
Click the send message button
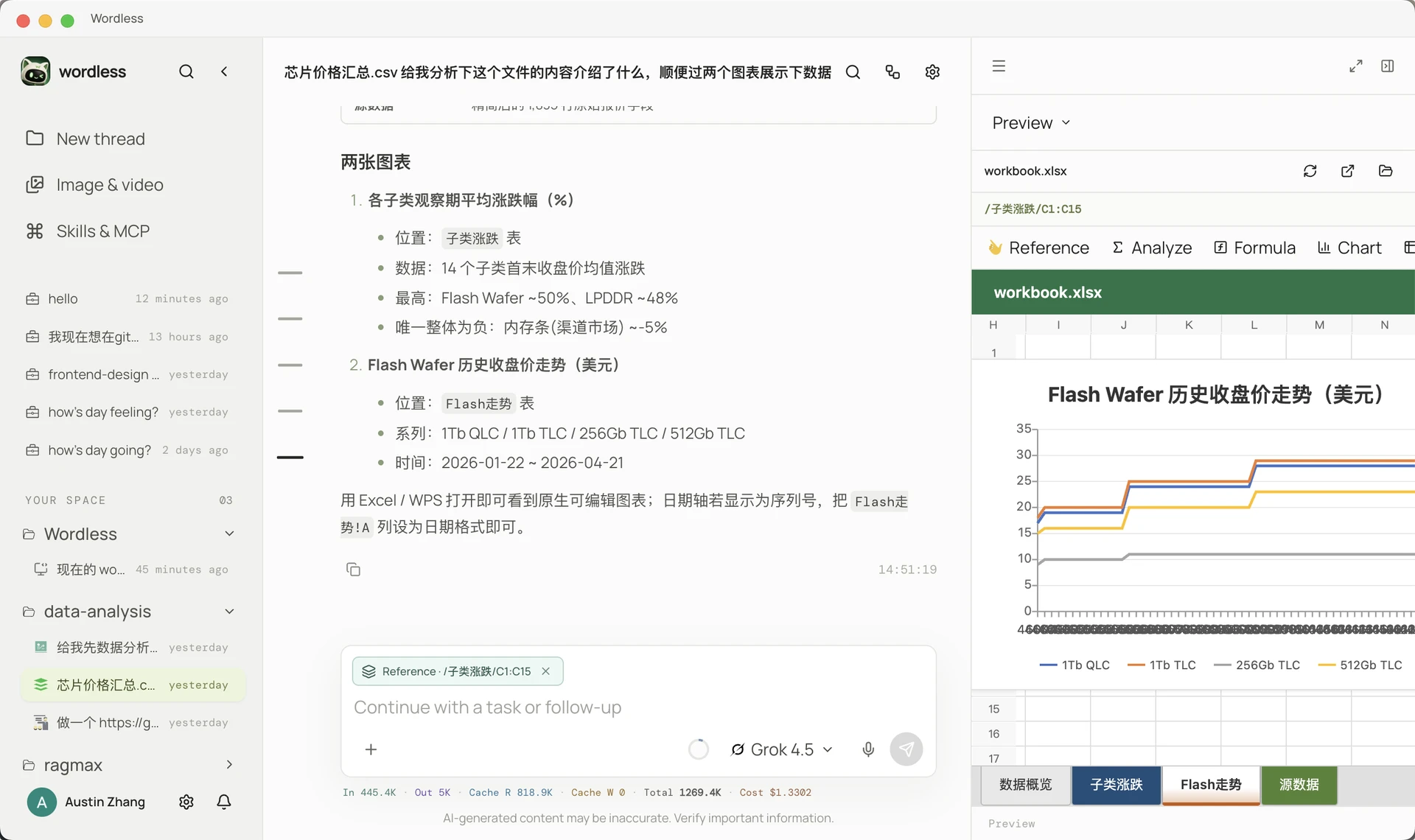906,749
